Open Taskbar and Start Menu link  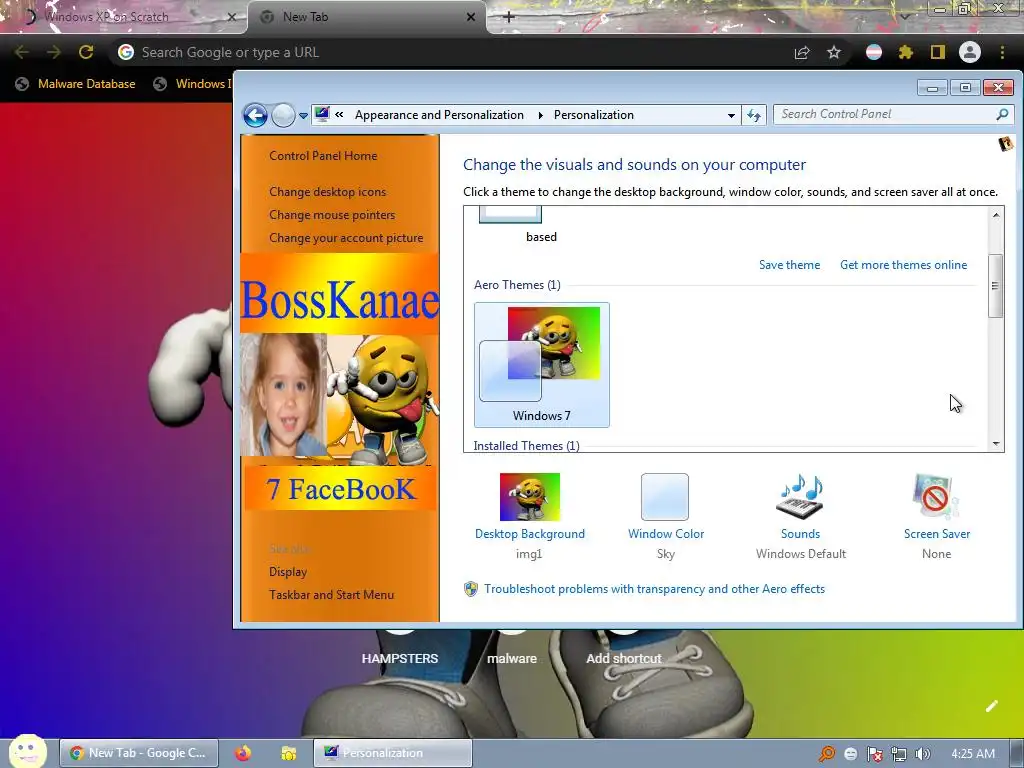[331, 595]
